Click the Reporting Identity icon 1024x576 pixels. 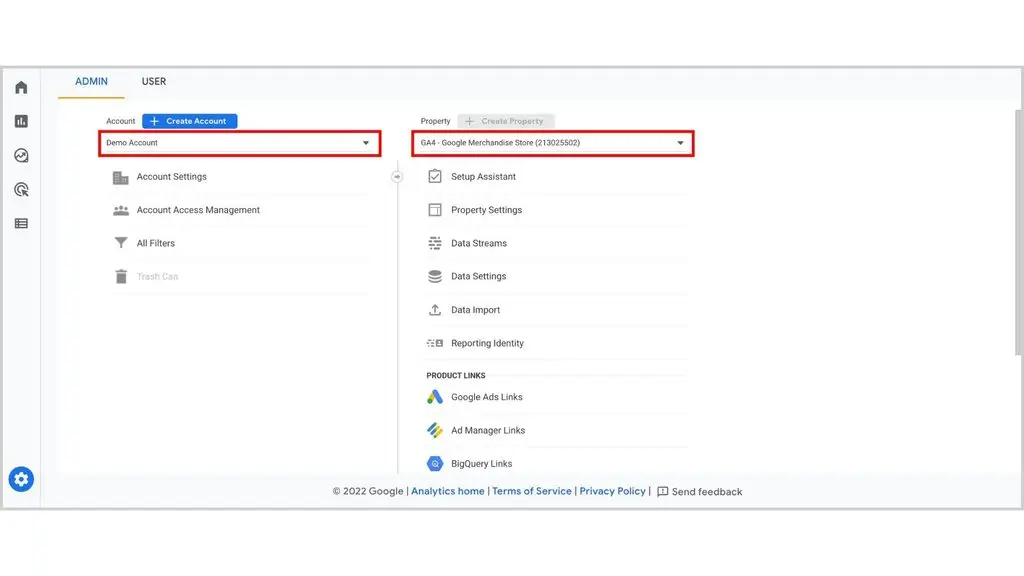[x=435, y=343]
